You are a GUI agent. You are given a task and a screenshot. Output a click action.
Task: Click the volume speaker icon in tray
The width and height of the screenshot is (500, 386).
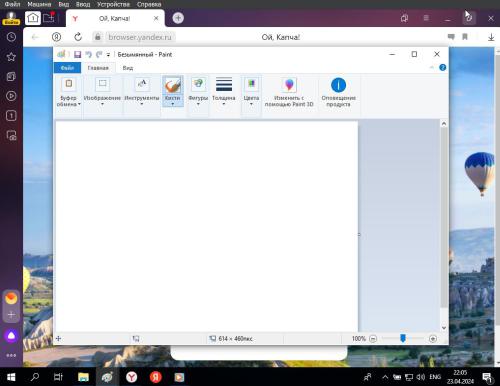[x=421, y=377]
